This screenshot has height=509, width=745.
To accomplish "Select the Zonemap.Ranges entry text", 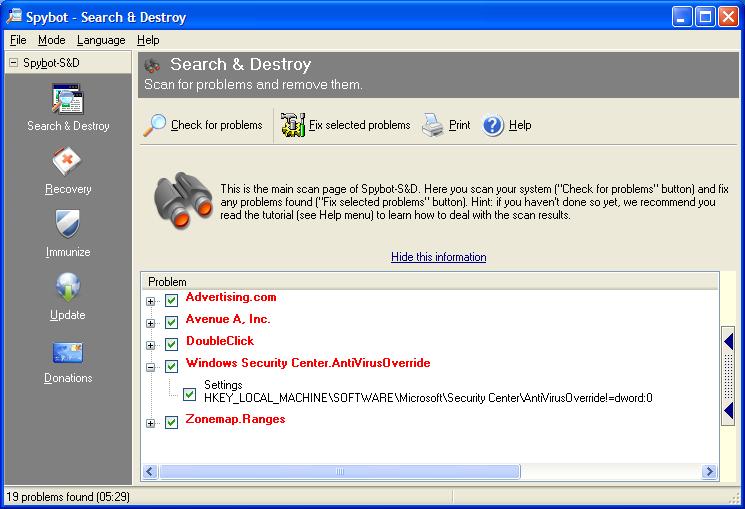I will click(x=235, y=419).
